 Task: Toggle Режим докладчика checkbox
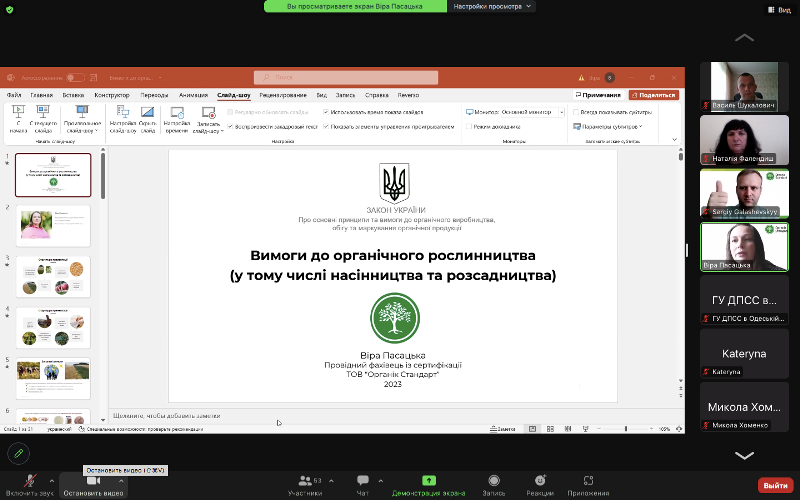(469, 127)
